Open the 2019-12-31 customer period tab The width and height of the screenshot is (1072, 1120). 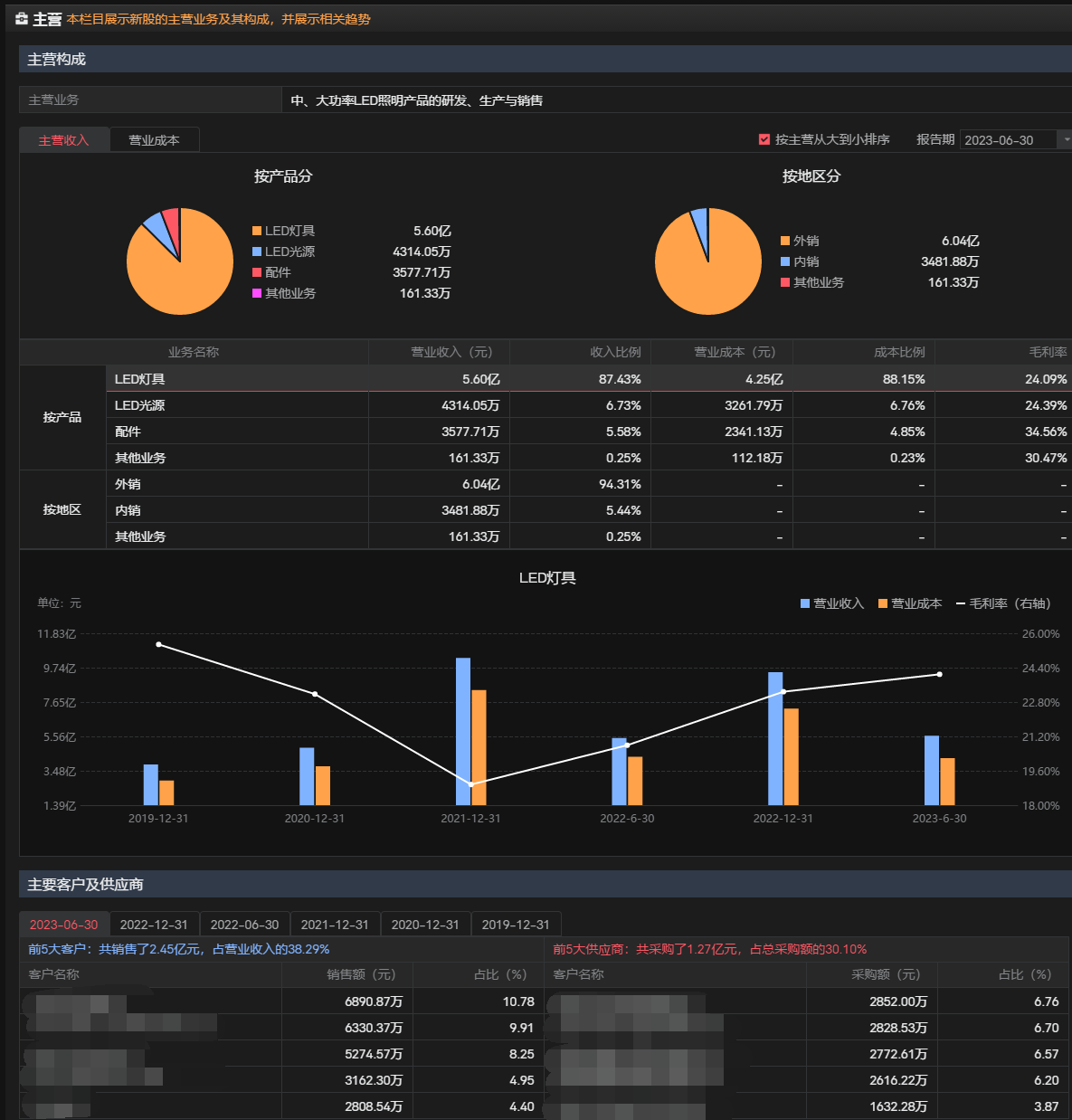click(516, 925)
